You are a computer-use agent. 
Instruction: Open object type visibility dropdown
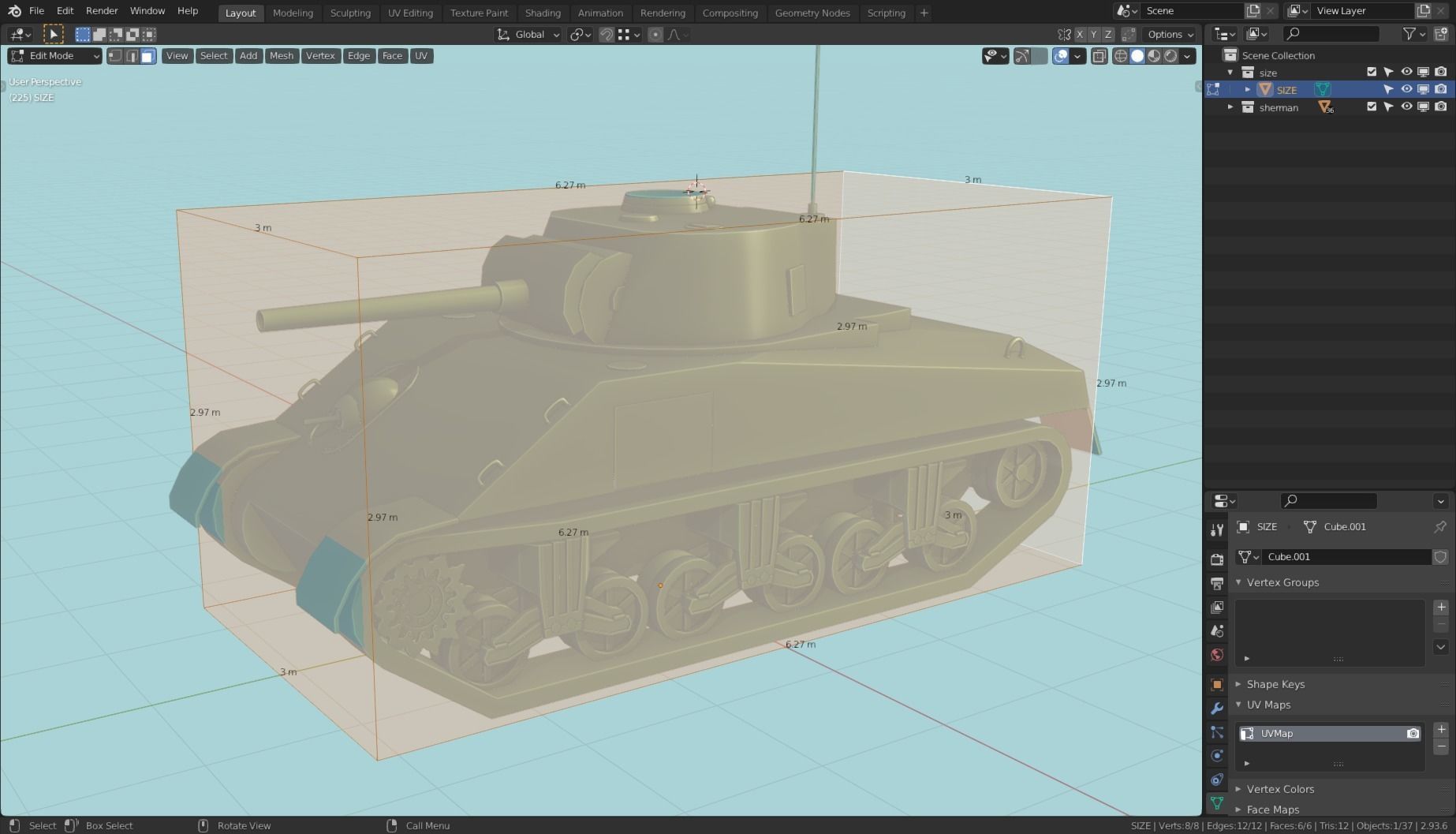[995, 56]
